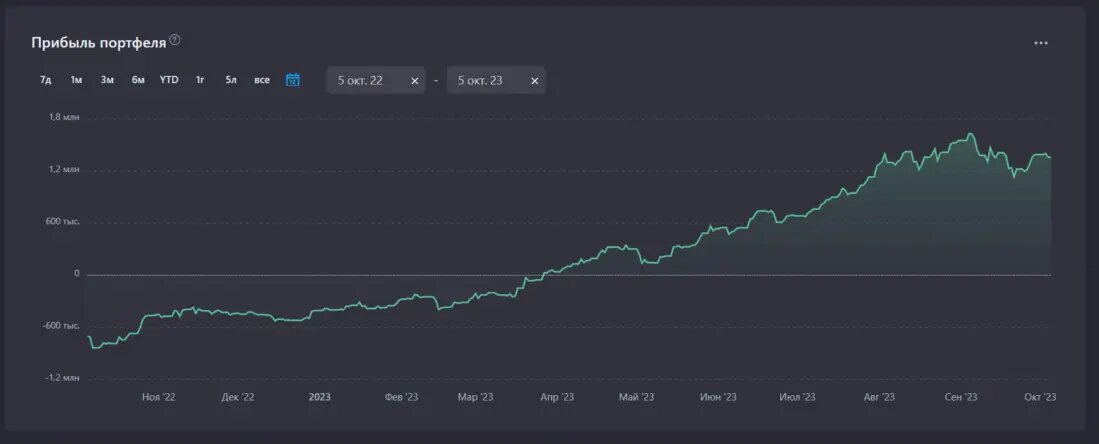Image resolution: width=1099 pixels, height=444 pixels.
Task: Clear the start date 5 окт. 22
Action: pos(414,81)
